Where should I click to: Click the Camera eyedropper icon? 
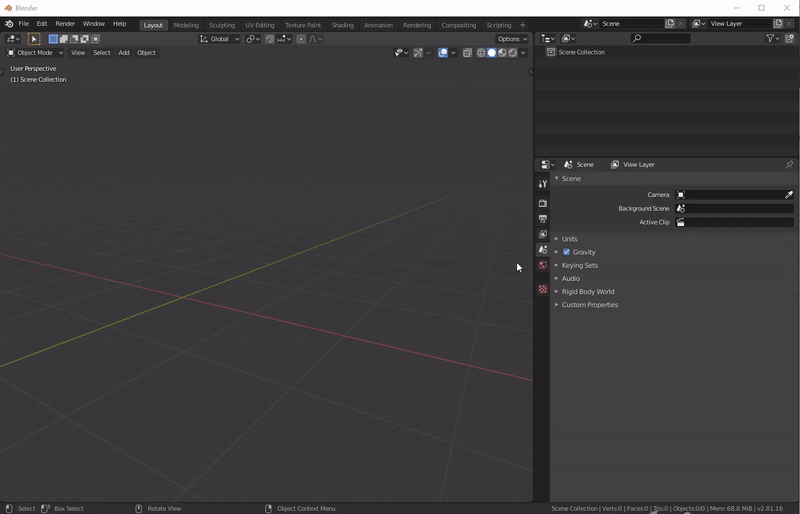pyautogui.click(x=789, y=194)
